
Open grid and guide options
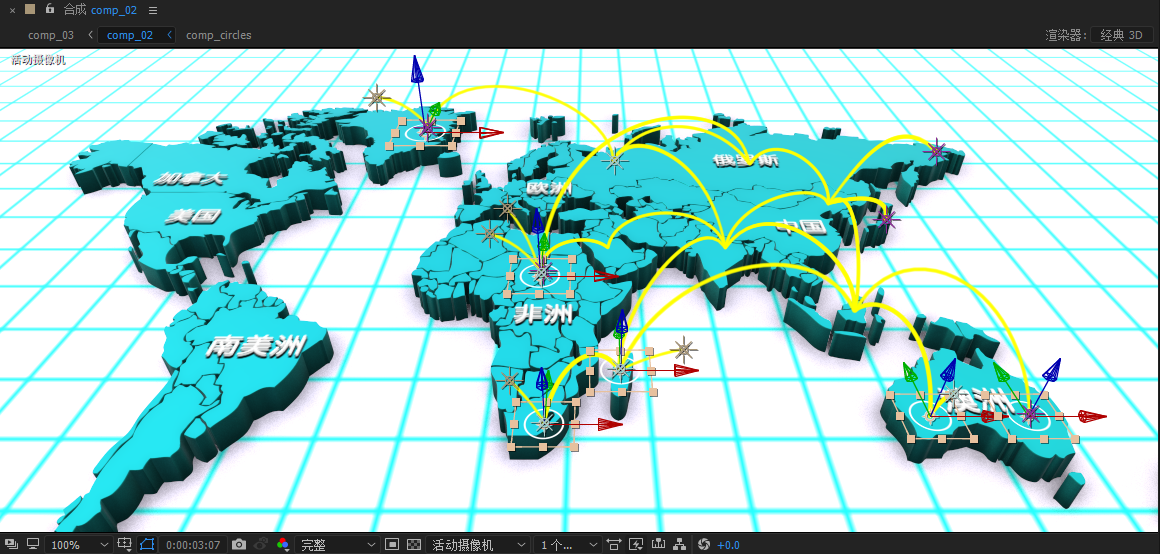tap(124, 545)
